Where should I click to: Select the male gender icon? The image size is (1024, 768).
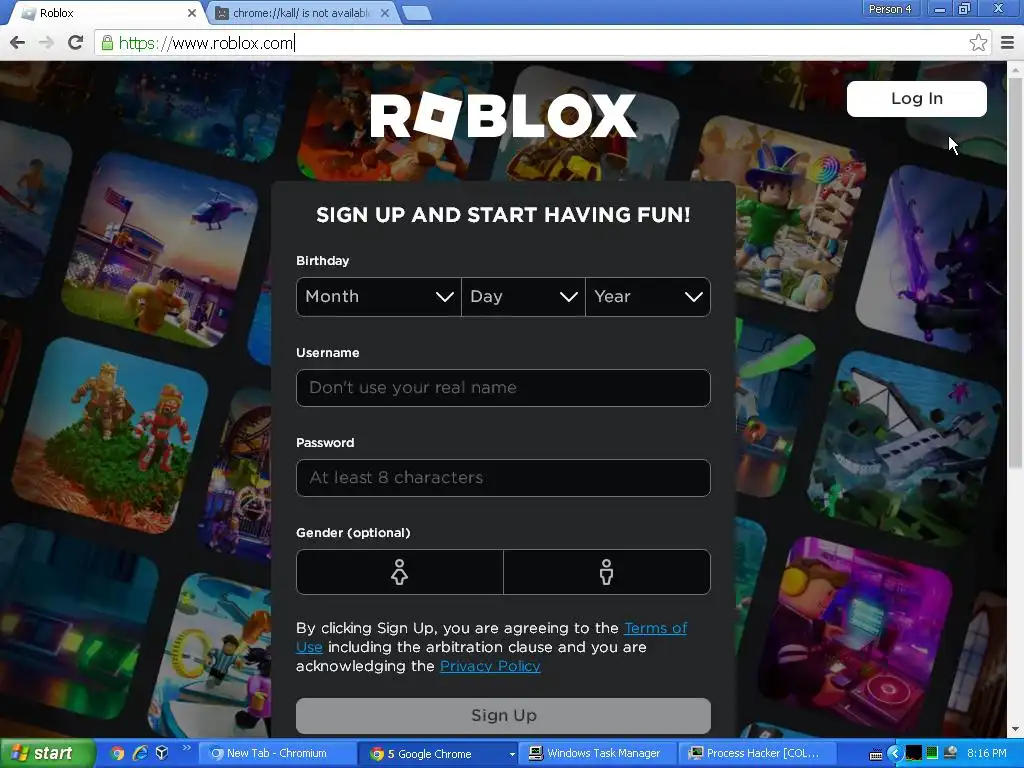(x=607, y=572)
